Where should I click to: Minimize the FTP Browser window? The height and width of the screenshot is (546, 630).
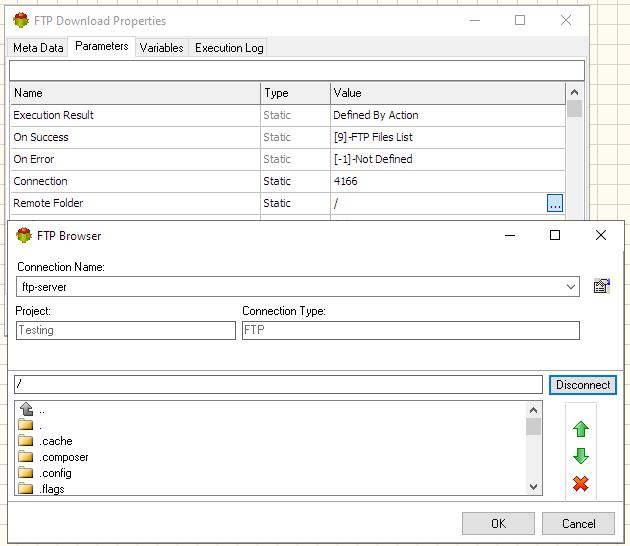coord(509,235)
